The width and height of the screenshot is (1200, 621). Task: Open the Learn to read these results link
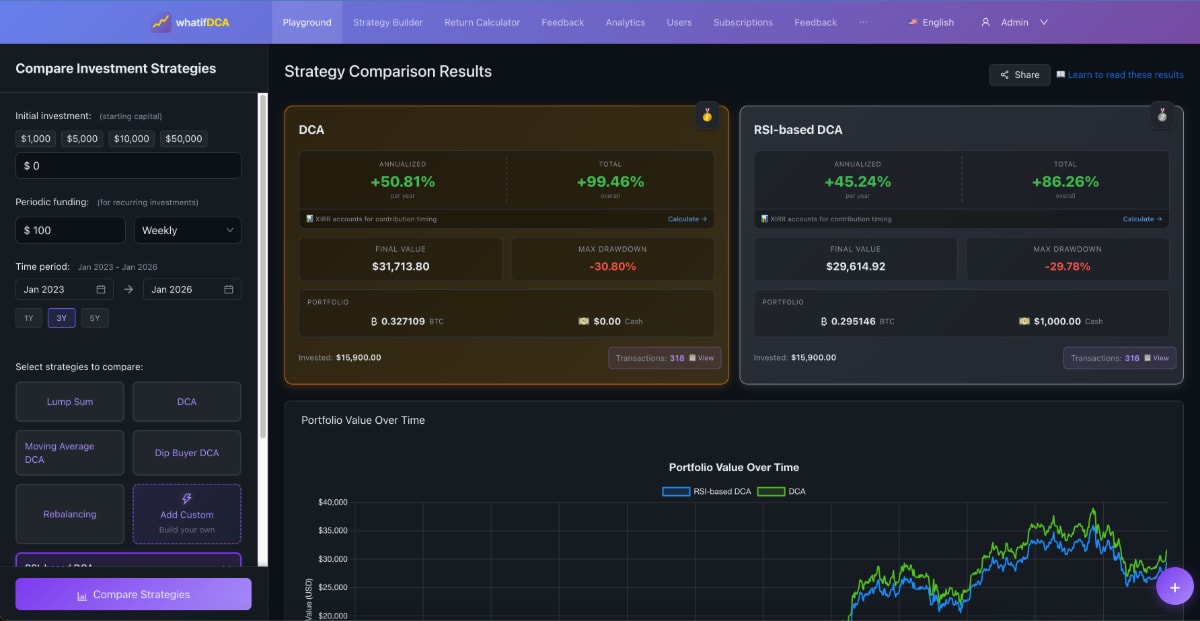(x=1125, y=75)
